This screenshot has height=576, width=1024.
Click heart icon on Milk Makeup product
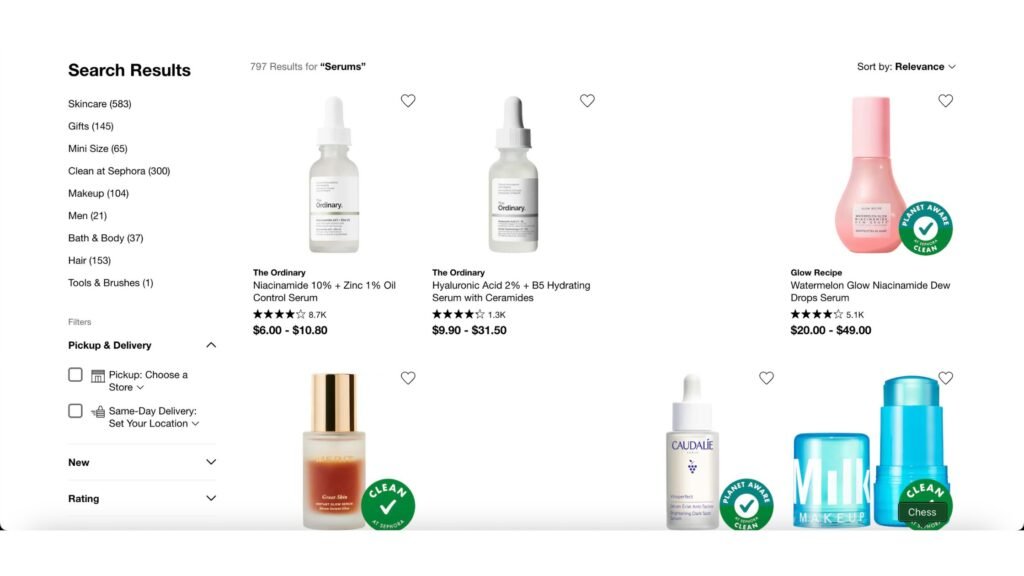(x=945, y=377)
